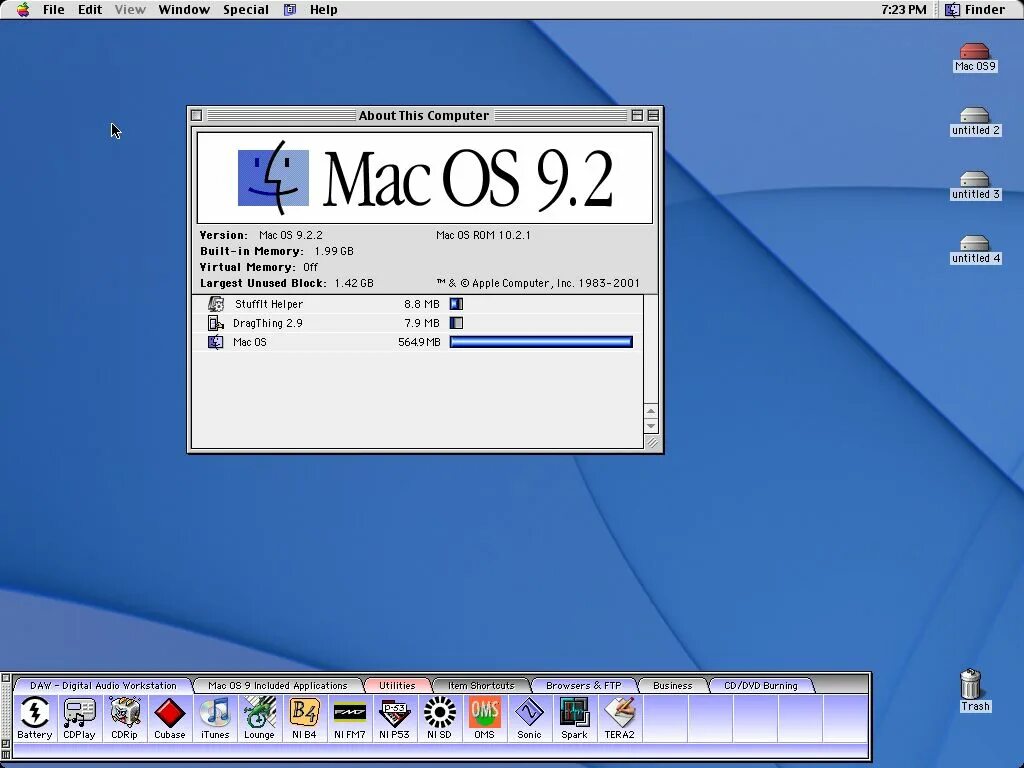Open the NI B4 organ icon
1024x768 pixels.
tap(304, 717)
